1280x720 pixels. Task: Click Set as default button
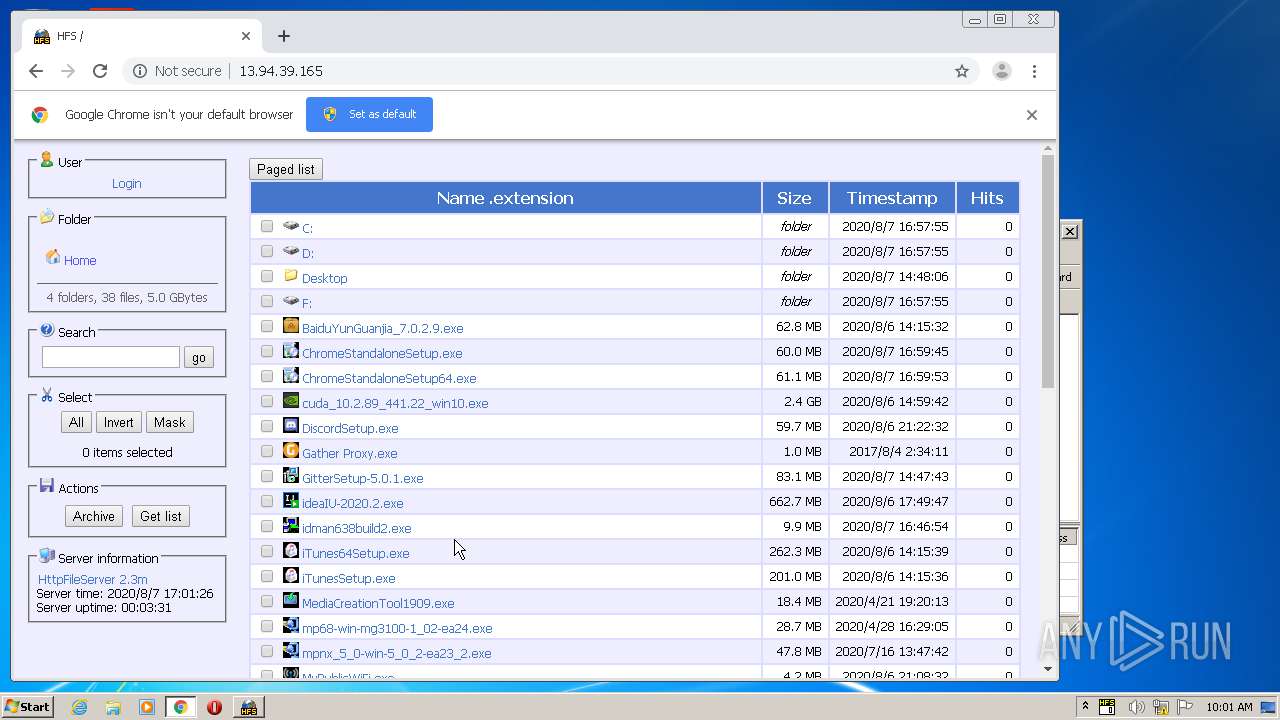[369, 114]
